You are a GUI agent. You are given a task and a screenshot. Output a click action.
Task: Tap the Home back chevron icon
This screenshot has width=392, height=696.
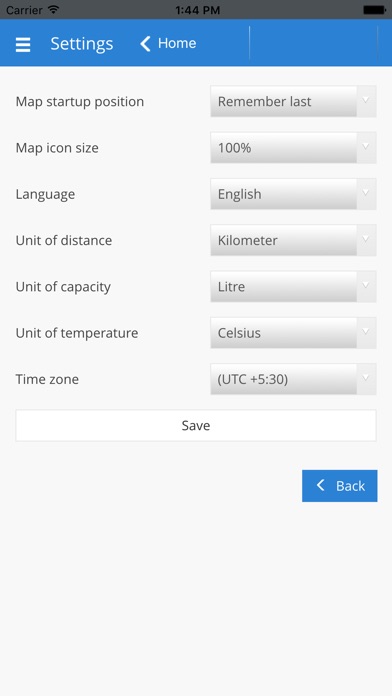pos(145,44)
